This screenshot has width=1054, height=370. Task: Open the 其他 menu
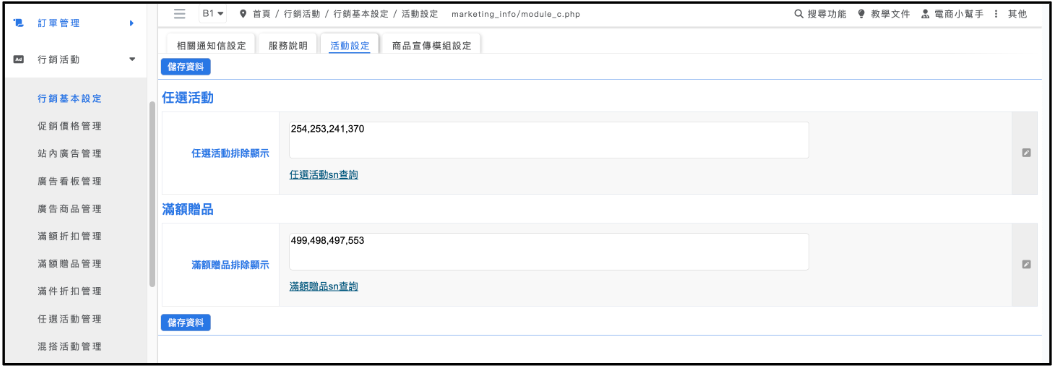tap(1017, 13)
